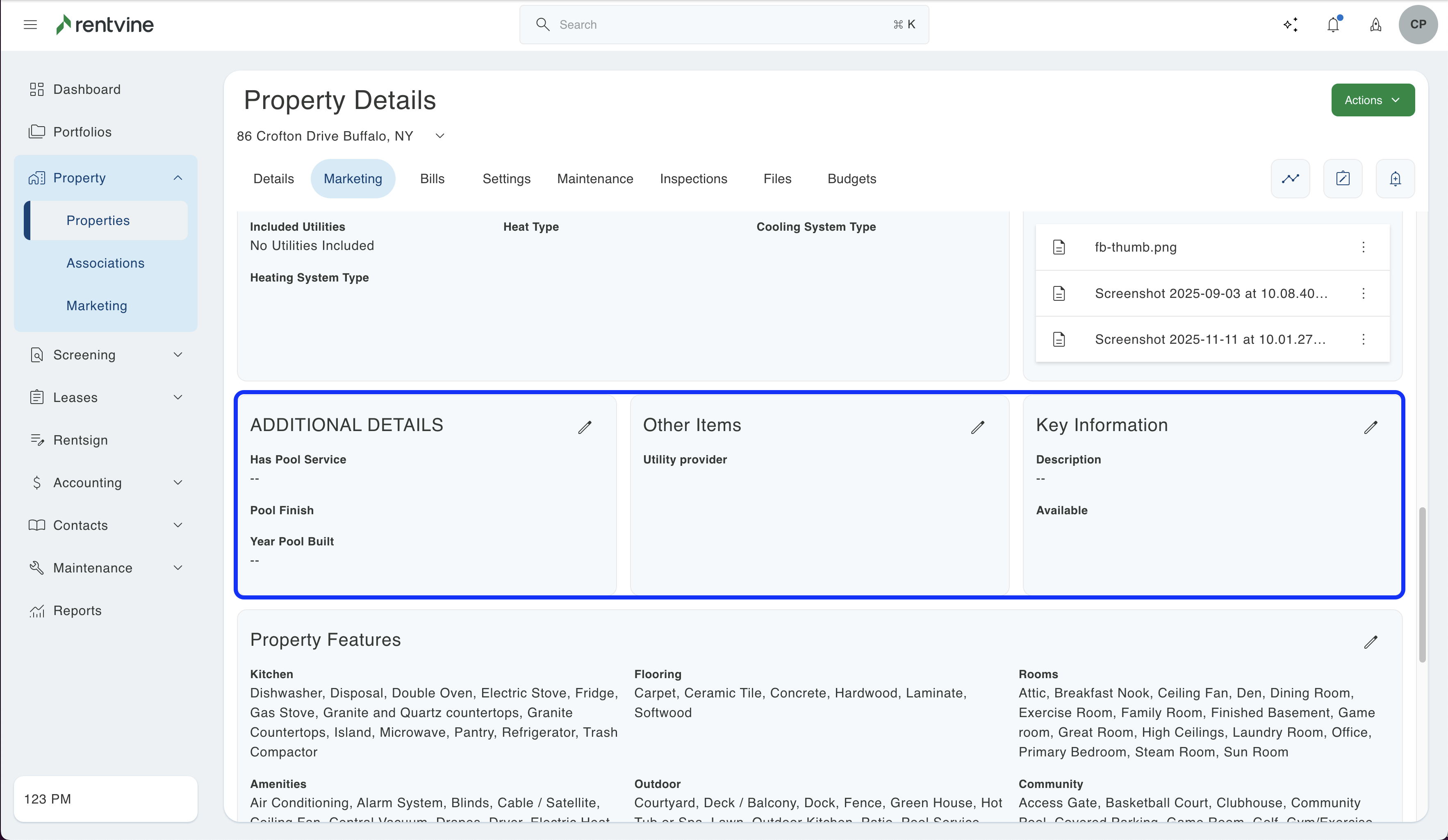The height and width of the screenshot is (840, 1448).
Task: Click the rocket icon in header
Action: (x=1375, y=25)
